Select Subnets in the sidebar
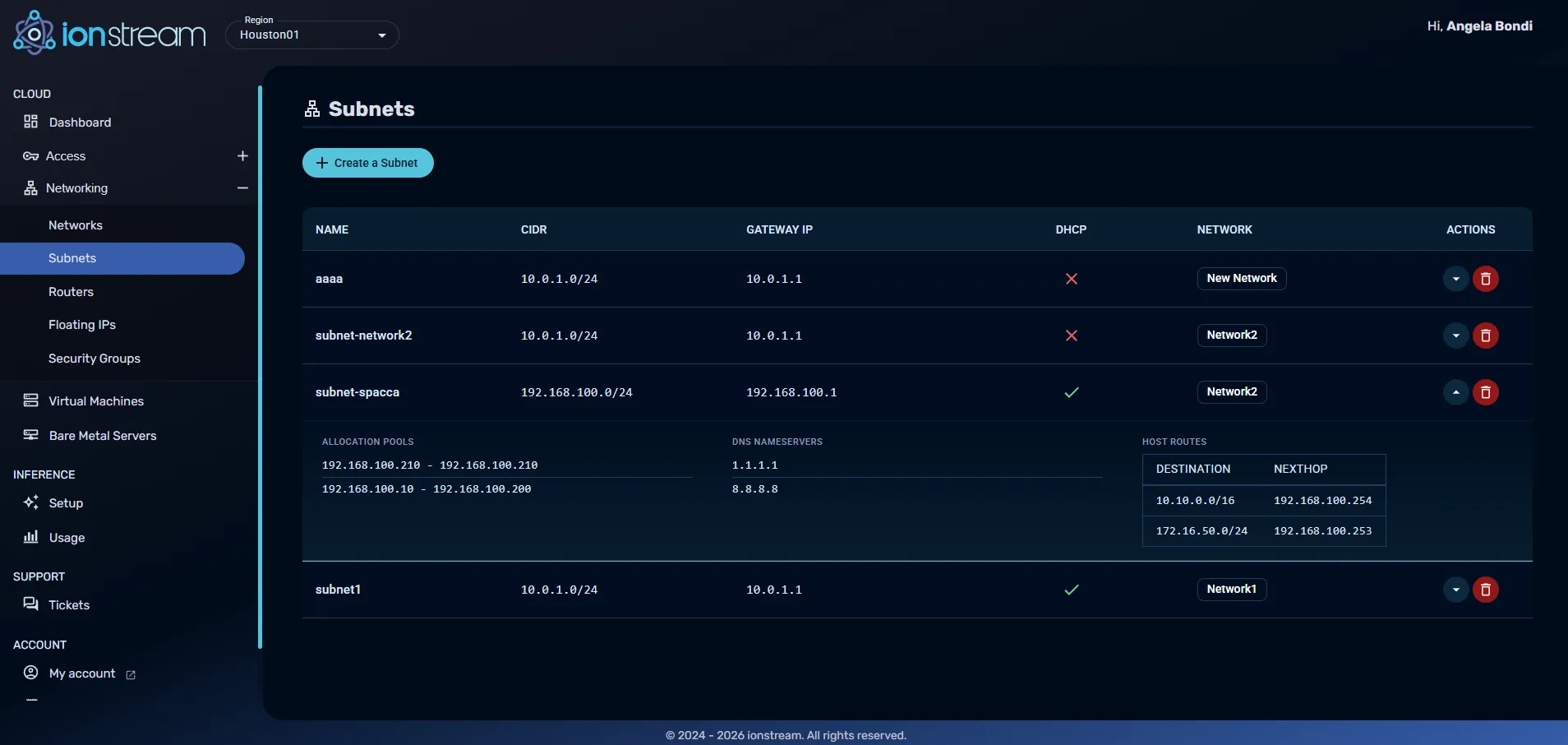 [122, 258]
